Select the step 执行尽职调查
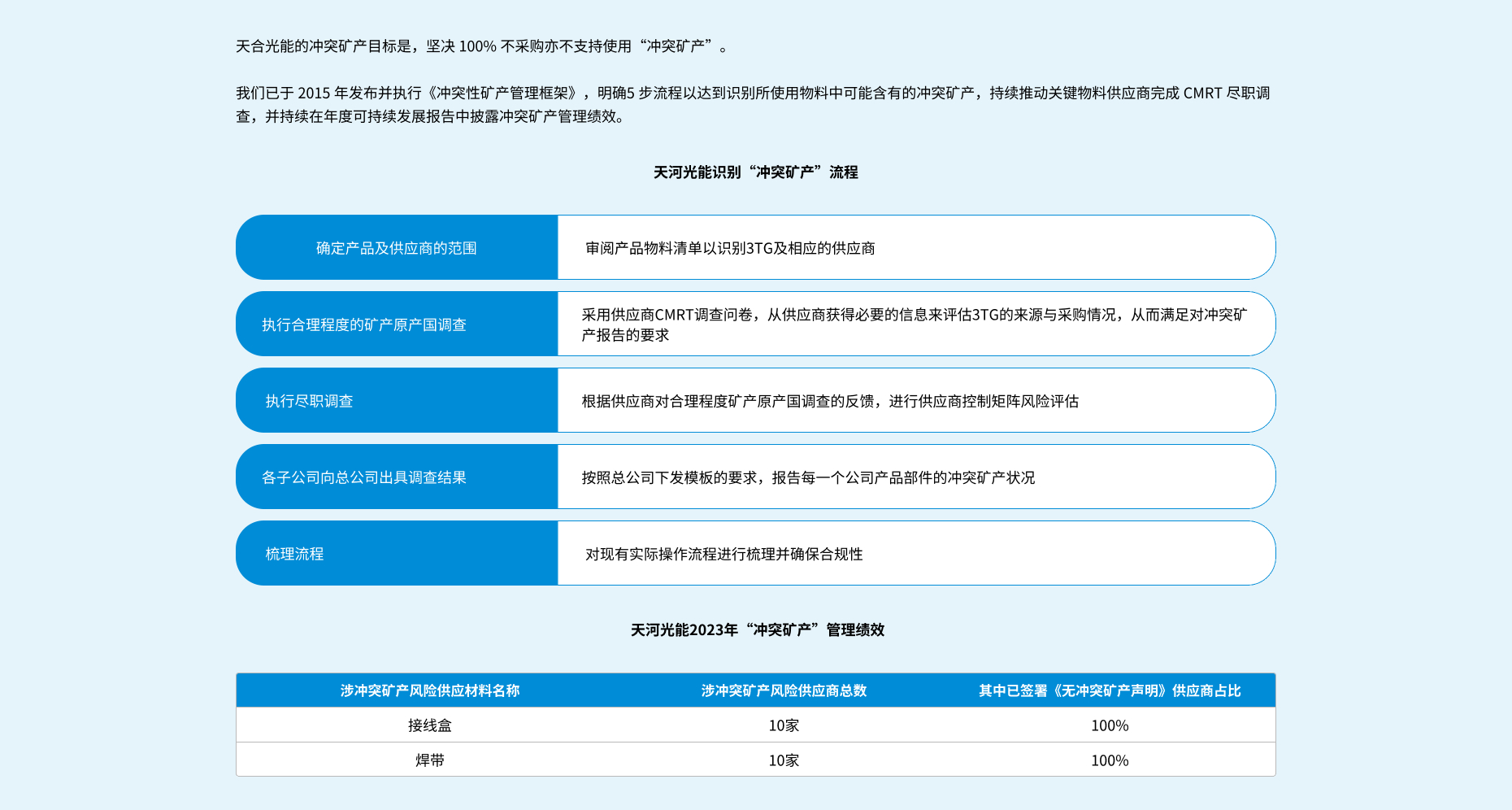Screen dimensions: 1512x810 pos(397,401)
